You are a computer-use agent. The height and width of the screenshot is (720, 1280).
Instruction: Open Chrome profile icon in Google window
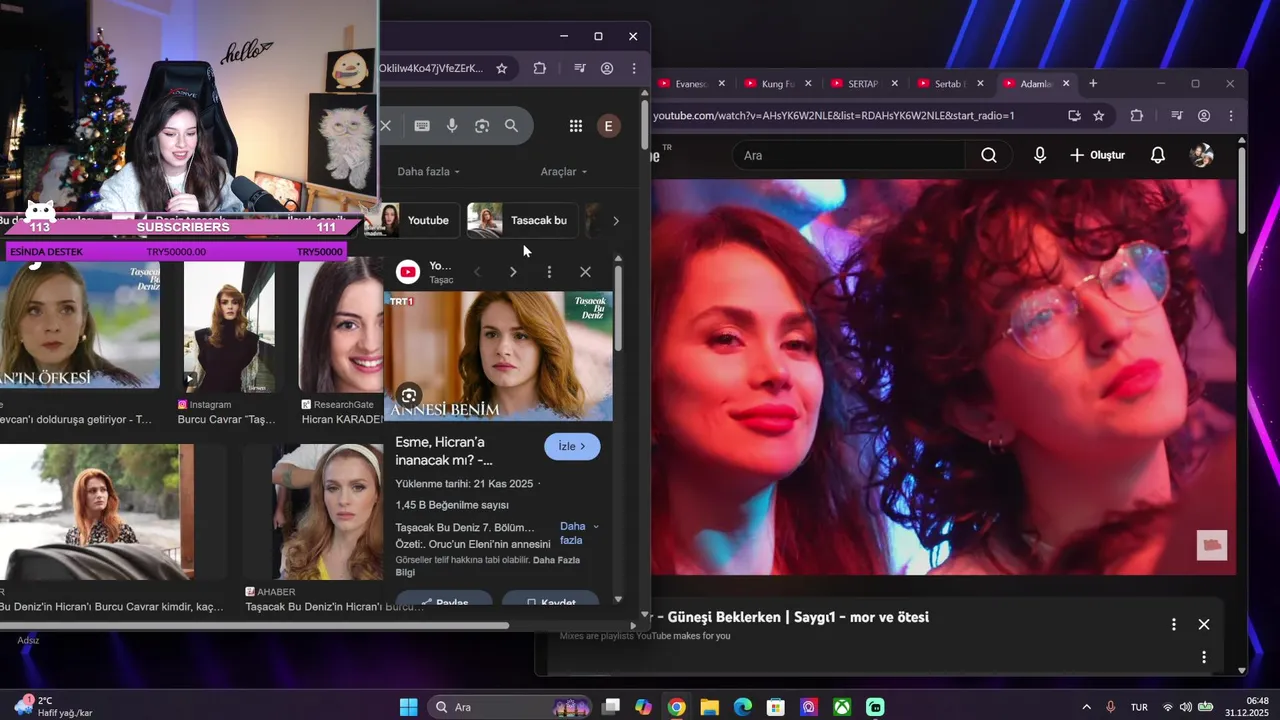(x=607, y=68)
